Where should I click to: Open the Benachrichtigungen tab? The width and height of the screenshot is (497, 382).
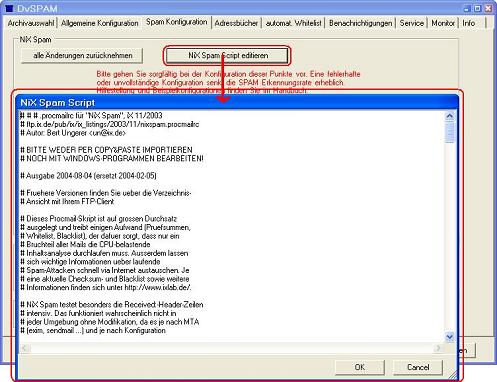pyautogui.click(x=360, y=23)
